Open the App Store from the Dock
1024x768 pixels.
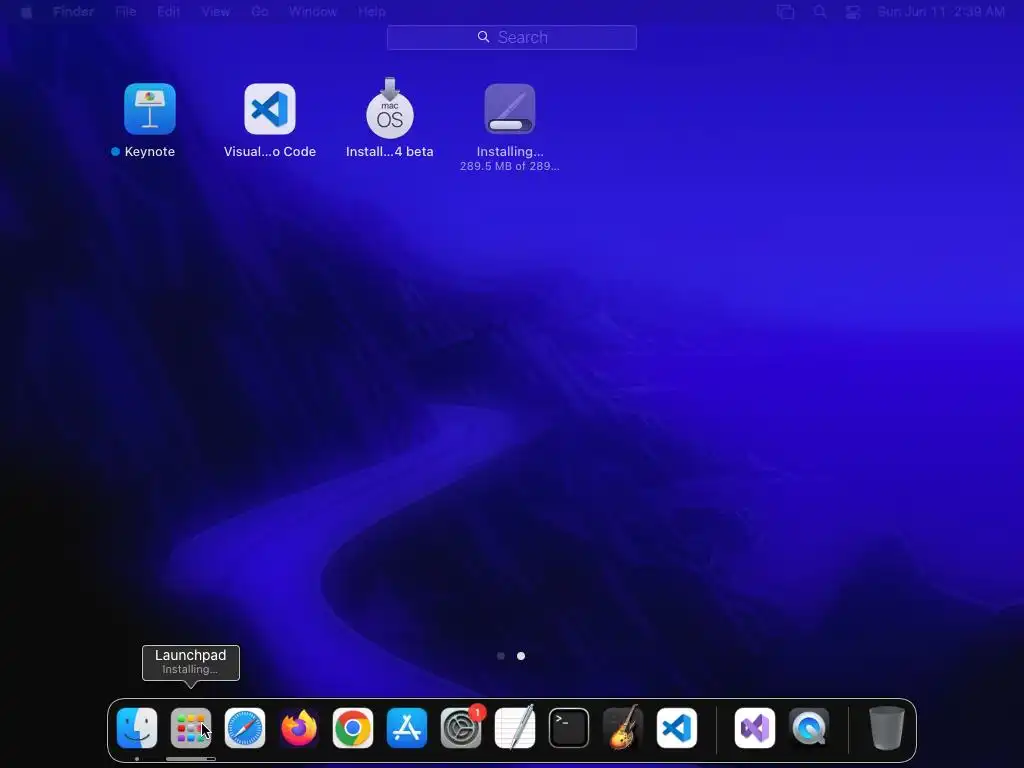[407, 728]
